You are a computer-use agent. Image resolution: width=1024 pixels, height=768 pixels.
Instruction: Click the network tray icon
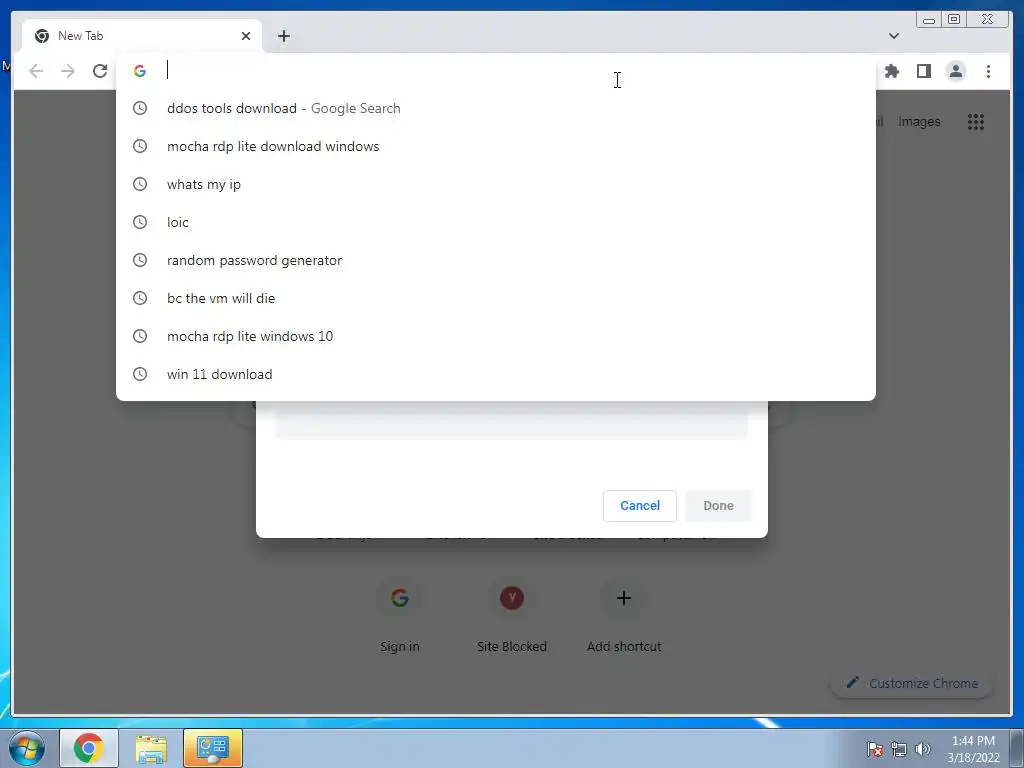899,749
